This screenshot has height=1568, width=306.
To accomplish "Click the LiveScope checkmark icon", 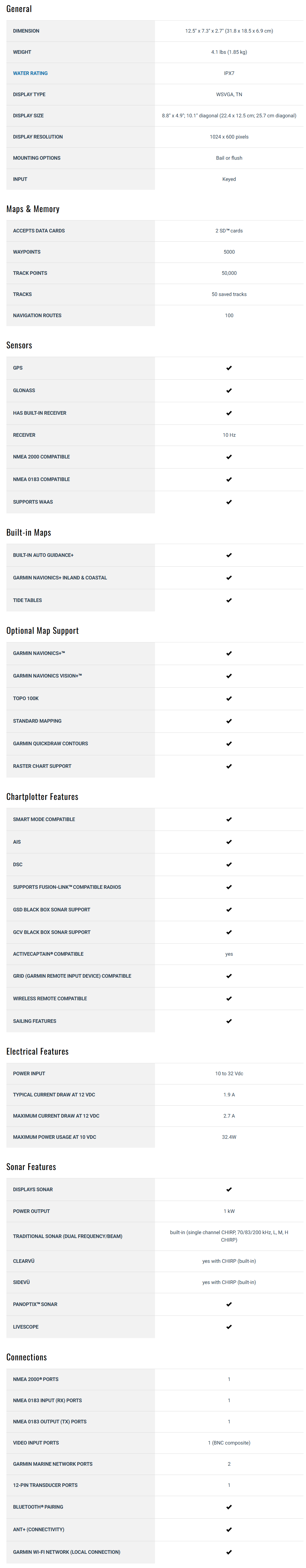I will coord(229,1327).
